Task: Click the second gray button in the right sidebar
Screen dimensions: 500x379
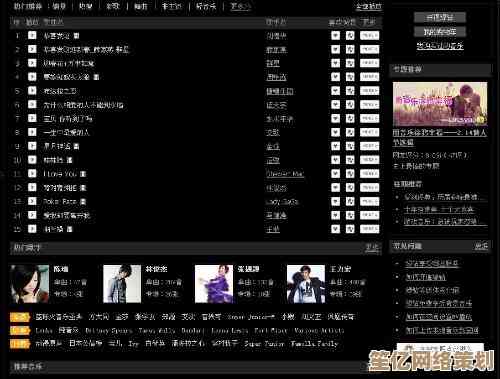Action: pyautogui.click(x=440, y=32)
